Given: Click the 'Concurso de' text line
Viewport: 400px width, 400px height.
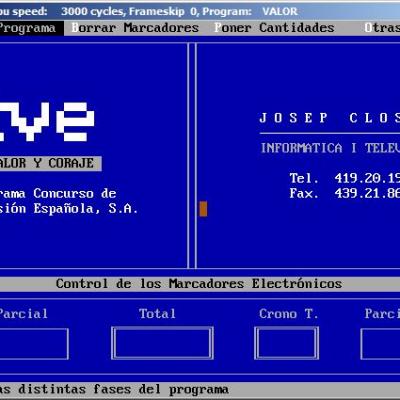Looking at the screenshot, I should [x=58, y=194].
